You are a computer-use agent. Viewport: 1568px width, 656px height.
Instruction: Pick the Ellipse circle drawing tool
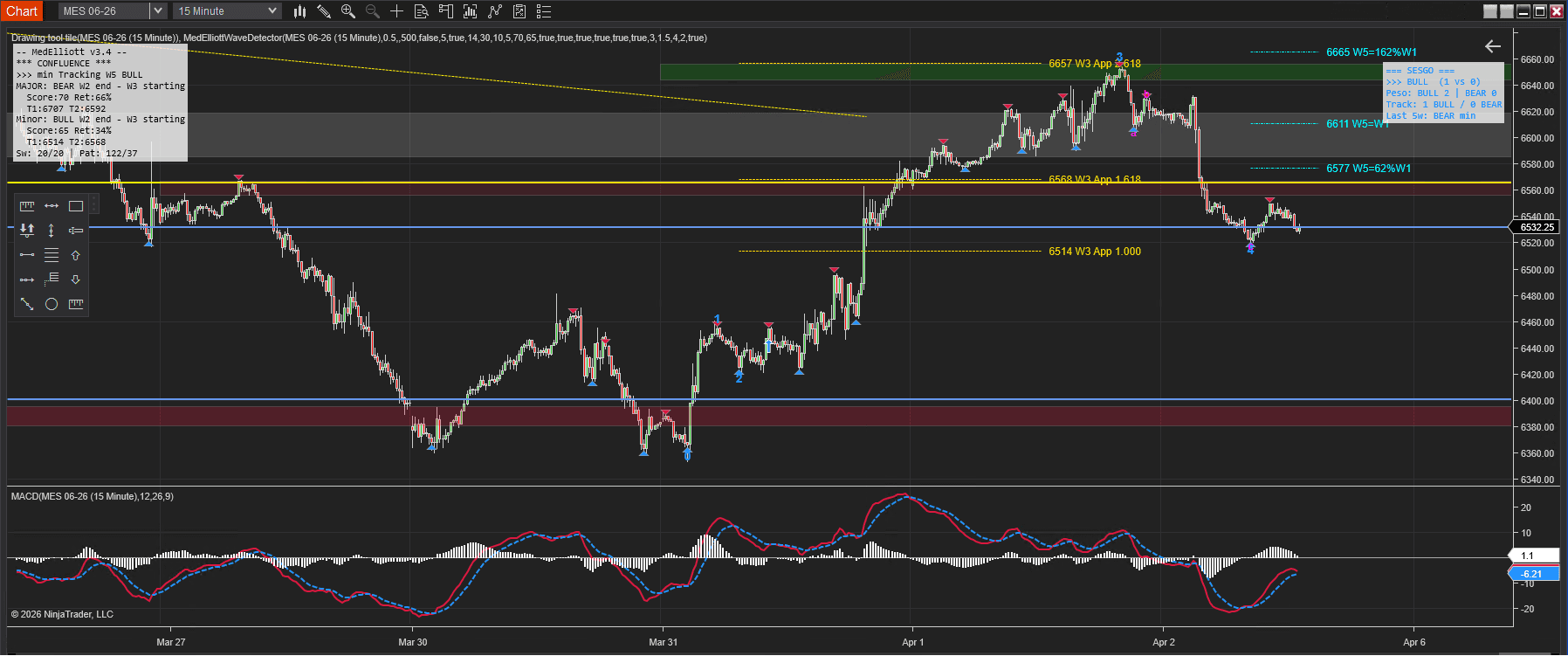tap(52, 304)
